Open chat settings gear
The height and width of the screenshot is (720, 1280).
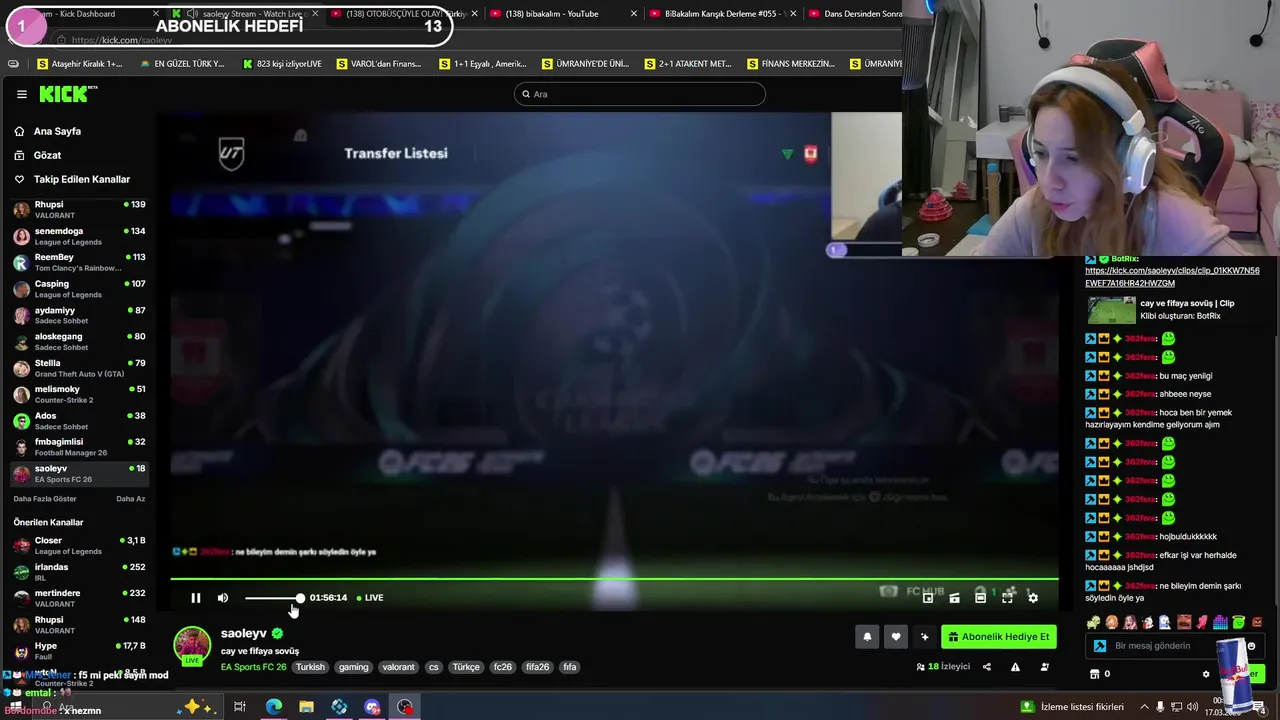[x=1206, y=674]
